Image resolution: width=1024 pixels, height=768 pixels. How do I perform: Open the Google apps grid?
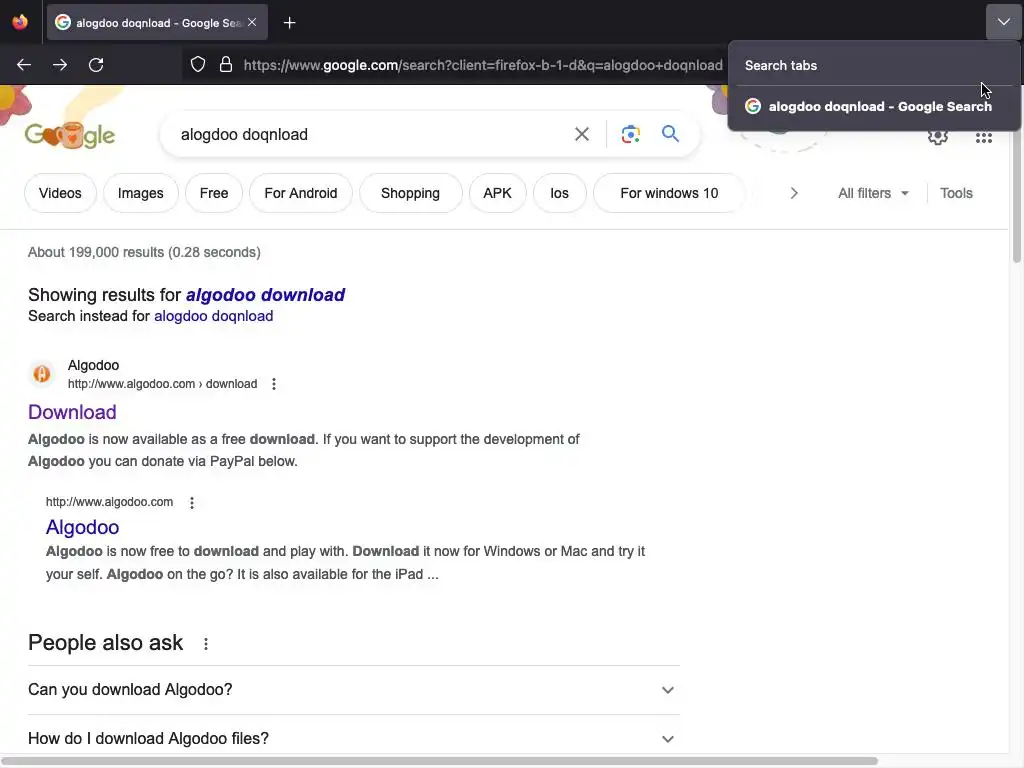point(984,138)
